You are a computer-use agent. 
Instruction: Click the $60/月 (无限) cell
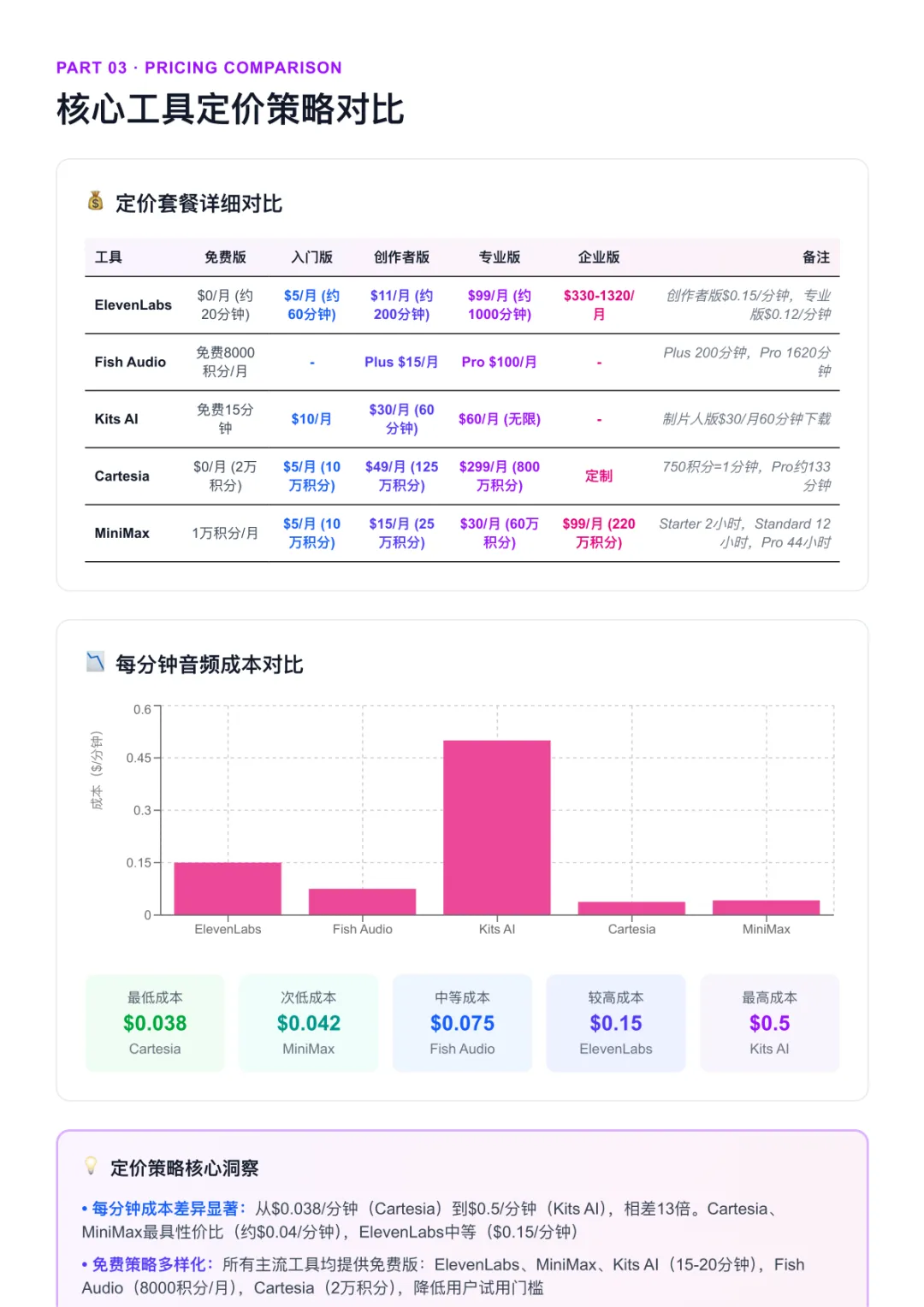(500, 419)
